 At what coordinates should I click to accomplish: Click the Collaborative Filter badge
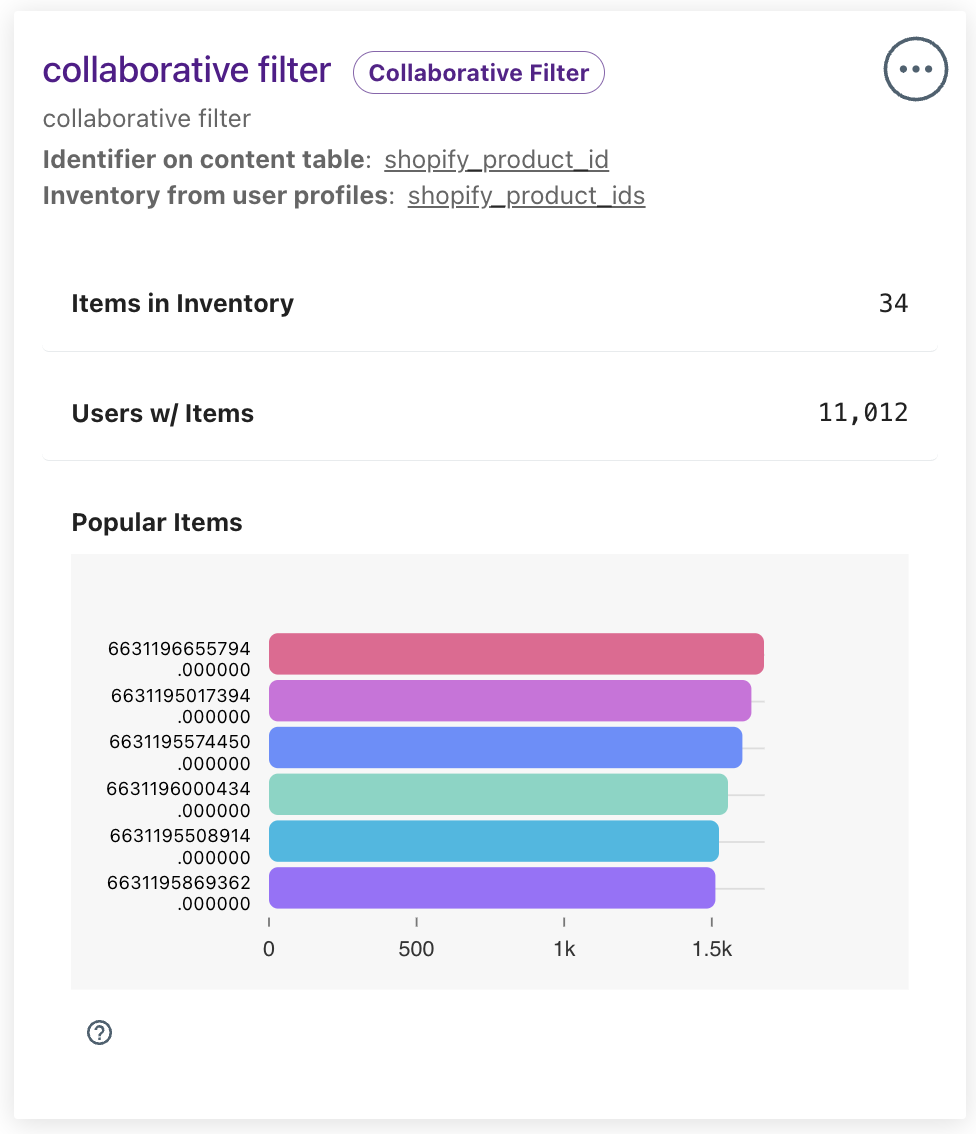click(x=479, y=73)
